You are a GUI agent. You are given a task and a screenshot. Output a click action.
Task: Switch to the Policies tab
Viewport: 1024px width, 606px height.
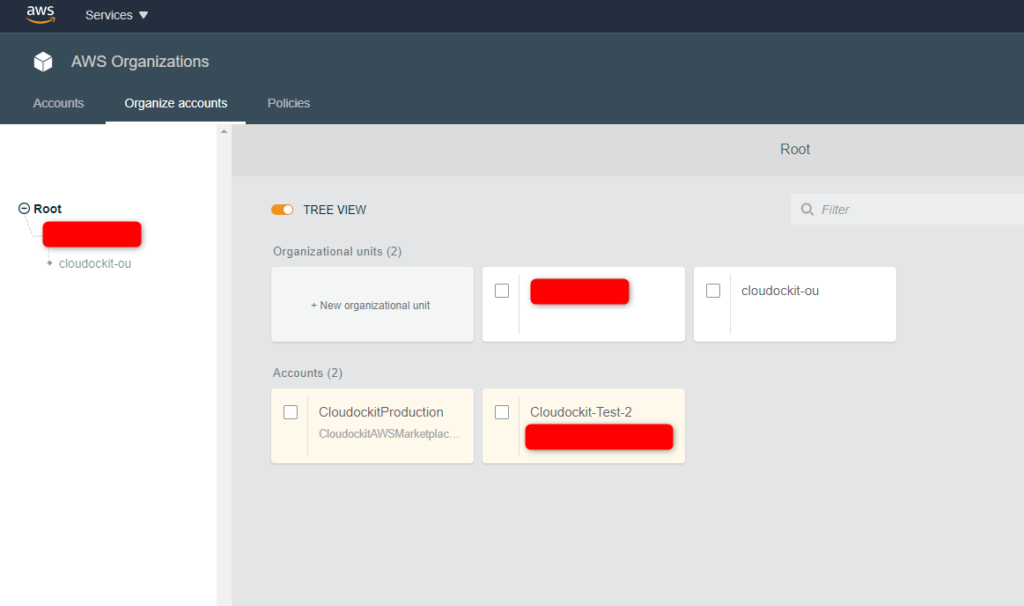click(x=288, y=103)
